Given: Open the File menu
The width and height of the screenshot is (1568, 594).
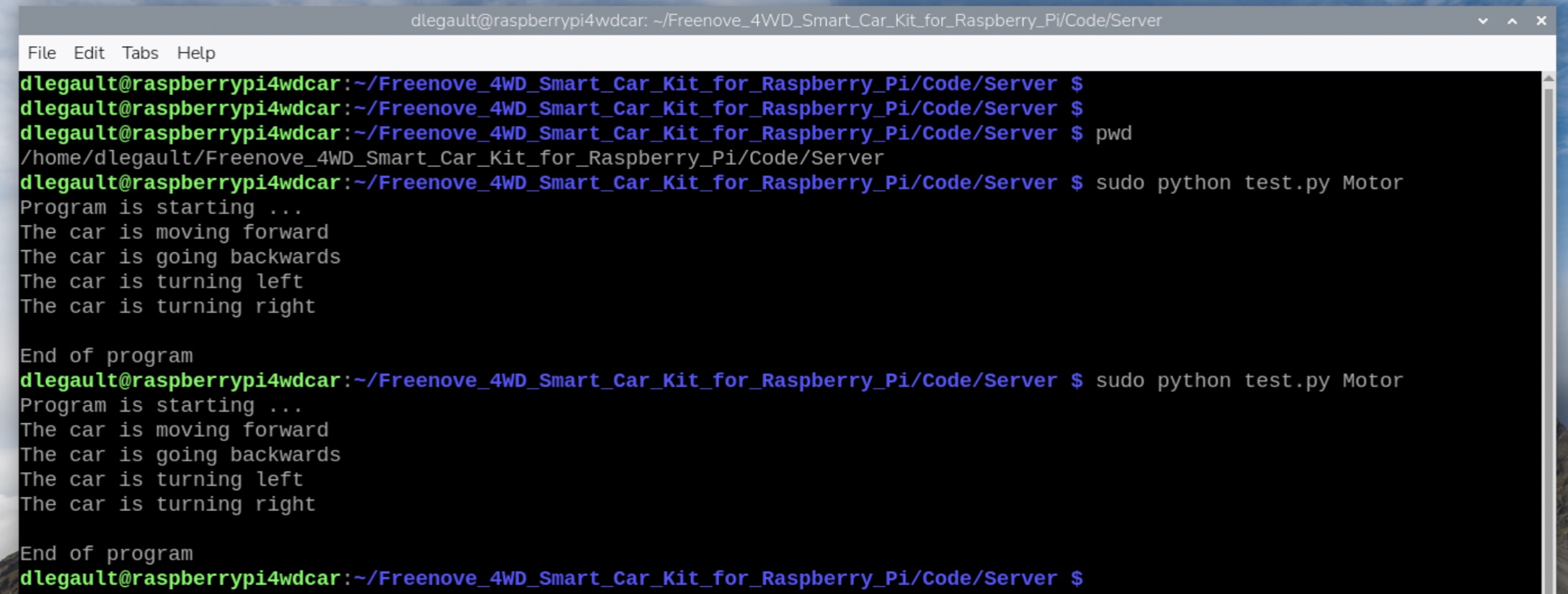Looking at the screenshot, I should point(41,53).
